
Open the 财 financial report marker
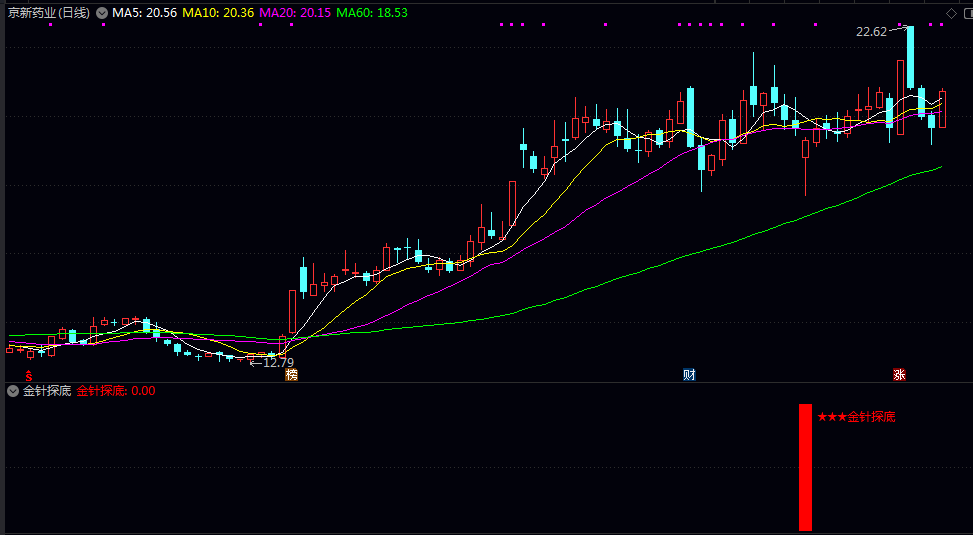point(689,375)
